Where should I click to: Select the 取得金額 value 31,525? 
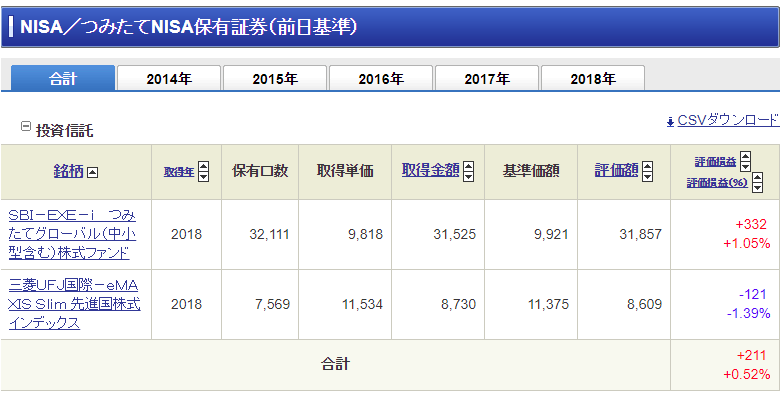454,234
